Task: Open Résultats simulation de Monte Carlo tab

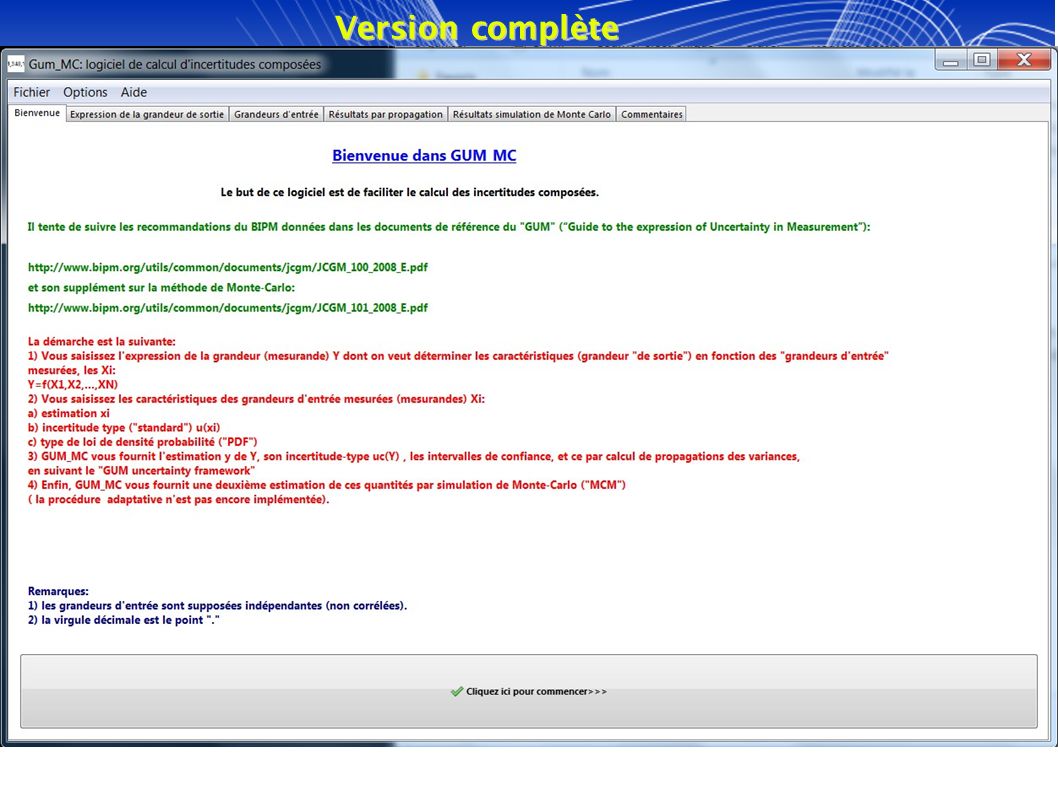Action: pyautogui.click(x=532, y=114)
